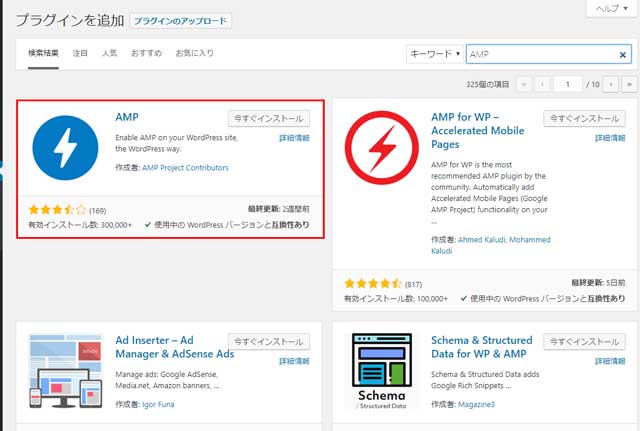Install Schema & Structured Data plugin
640x431 pixels.
point(584,342)
